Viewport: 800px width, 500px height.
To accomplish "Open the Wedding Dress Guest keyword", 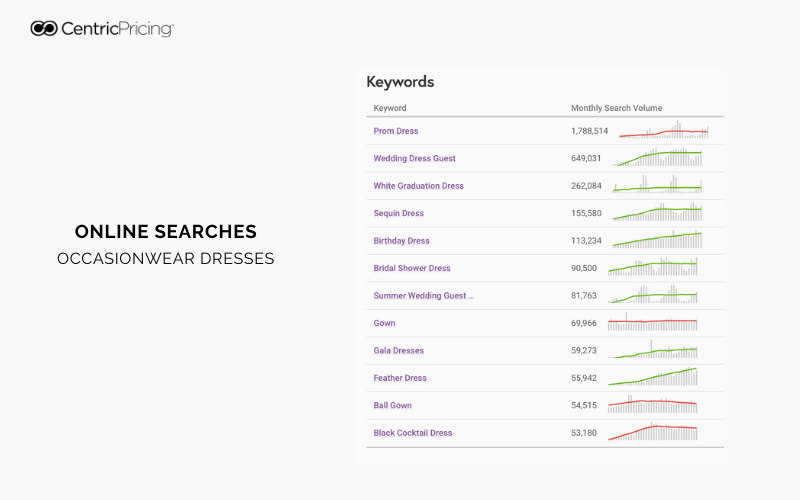I will 414,159.
